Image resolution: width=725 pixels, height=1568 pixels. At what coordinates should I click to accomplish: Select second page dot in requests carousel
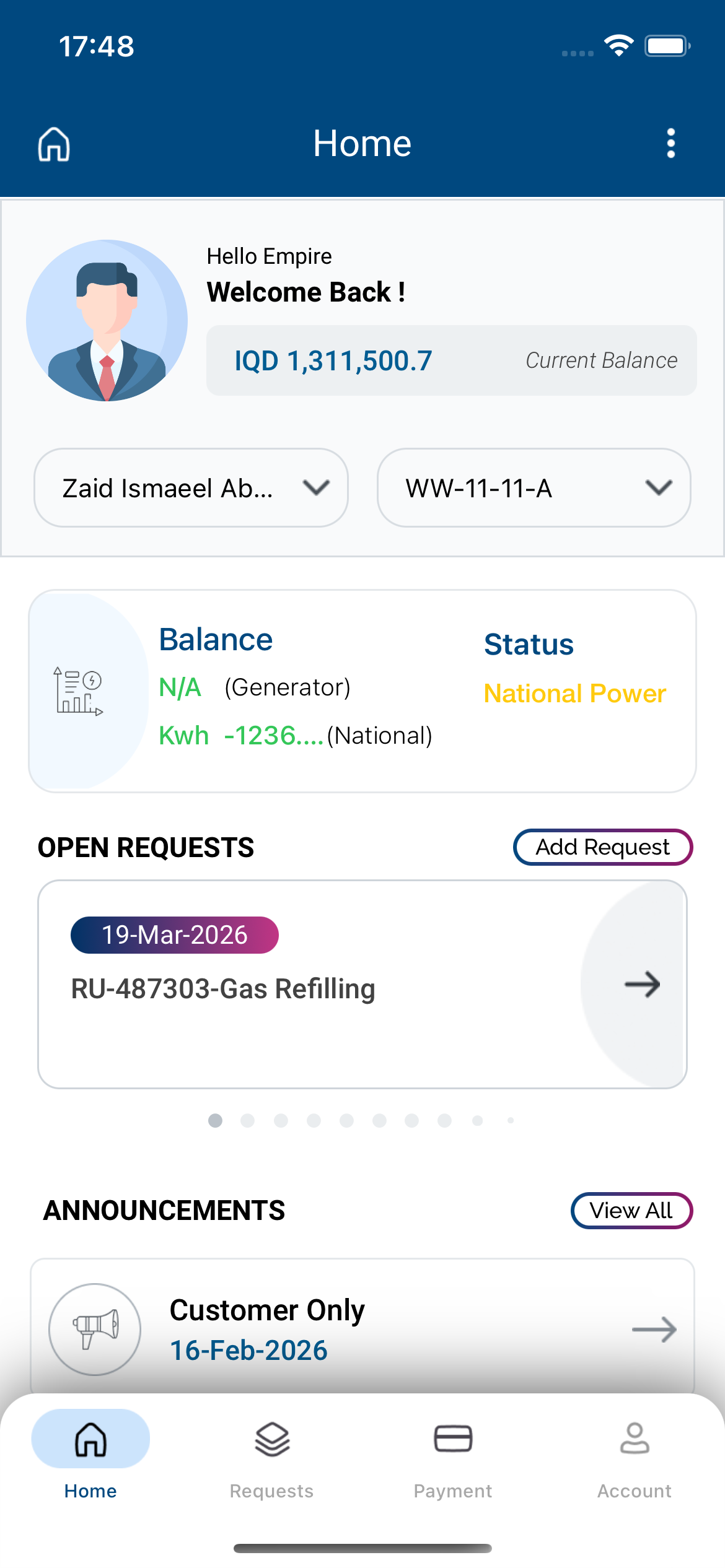248,1120
